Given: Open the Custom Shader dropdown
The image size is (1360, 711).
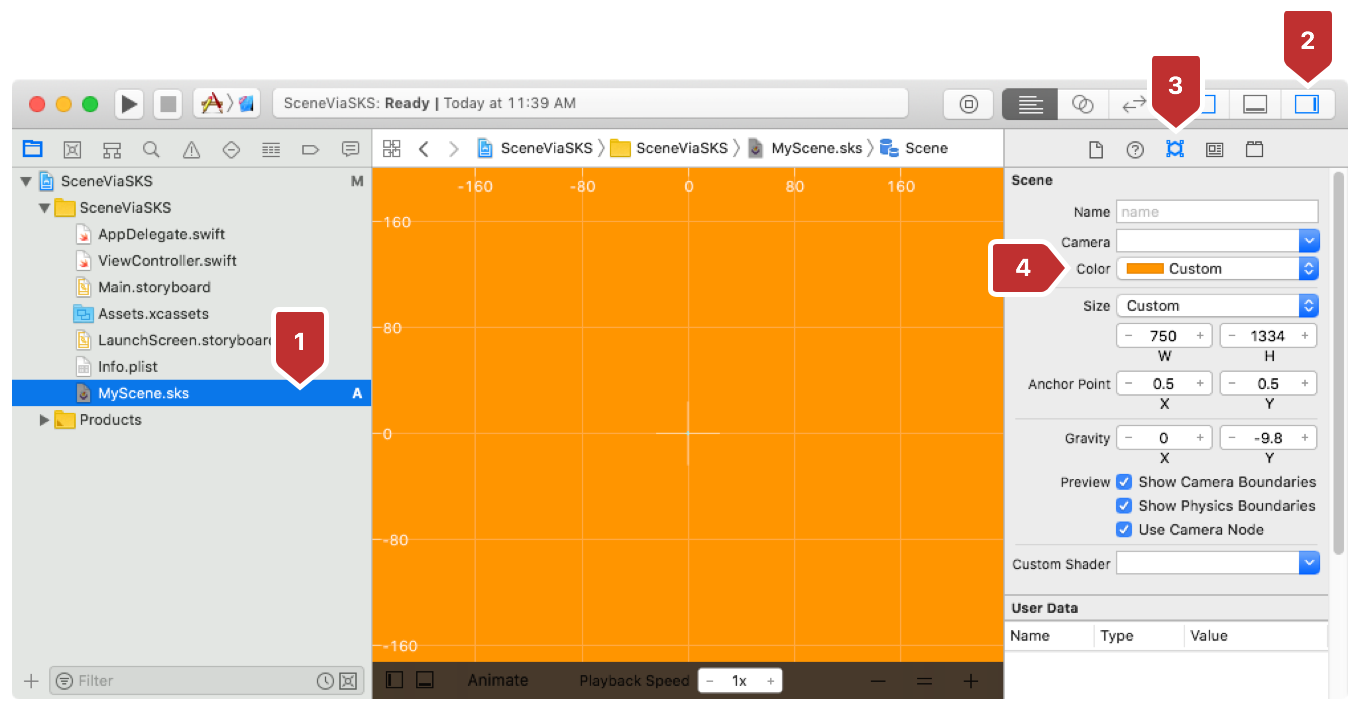Looking at the screenshot, I should 1217,564.
